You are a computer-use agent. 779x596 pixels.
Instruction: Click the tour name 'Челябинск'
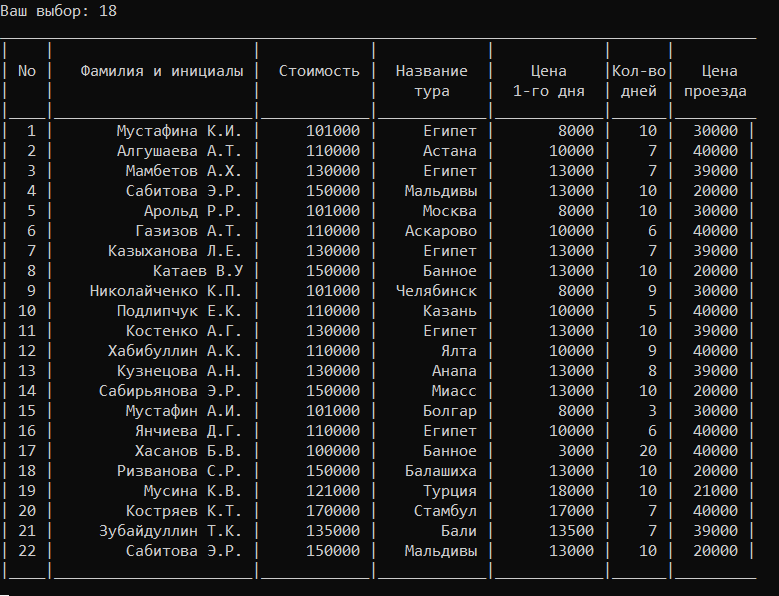[x=436, y=291]
